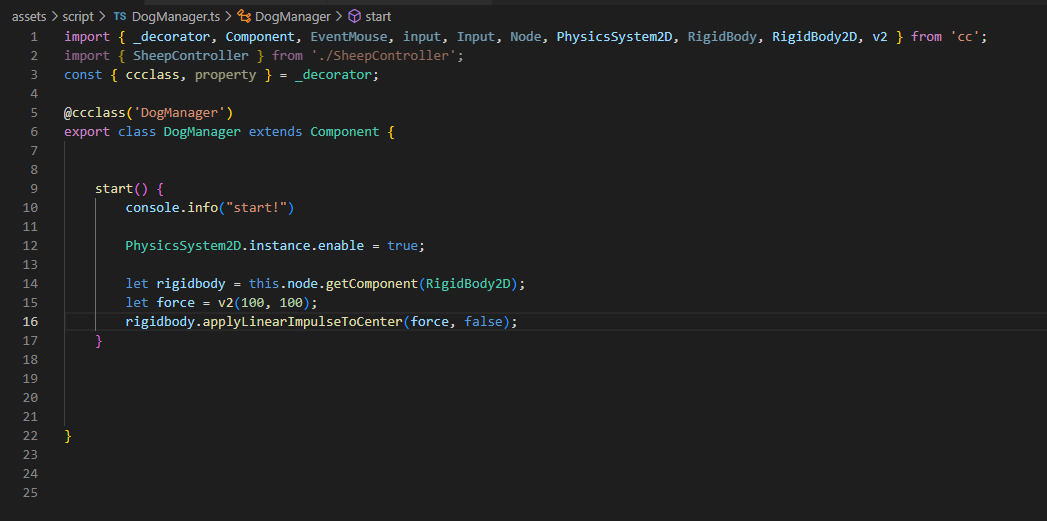
Task: Expand the chevron after 'assets' breadcrumb
Action: coord(54,16)
